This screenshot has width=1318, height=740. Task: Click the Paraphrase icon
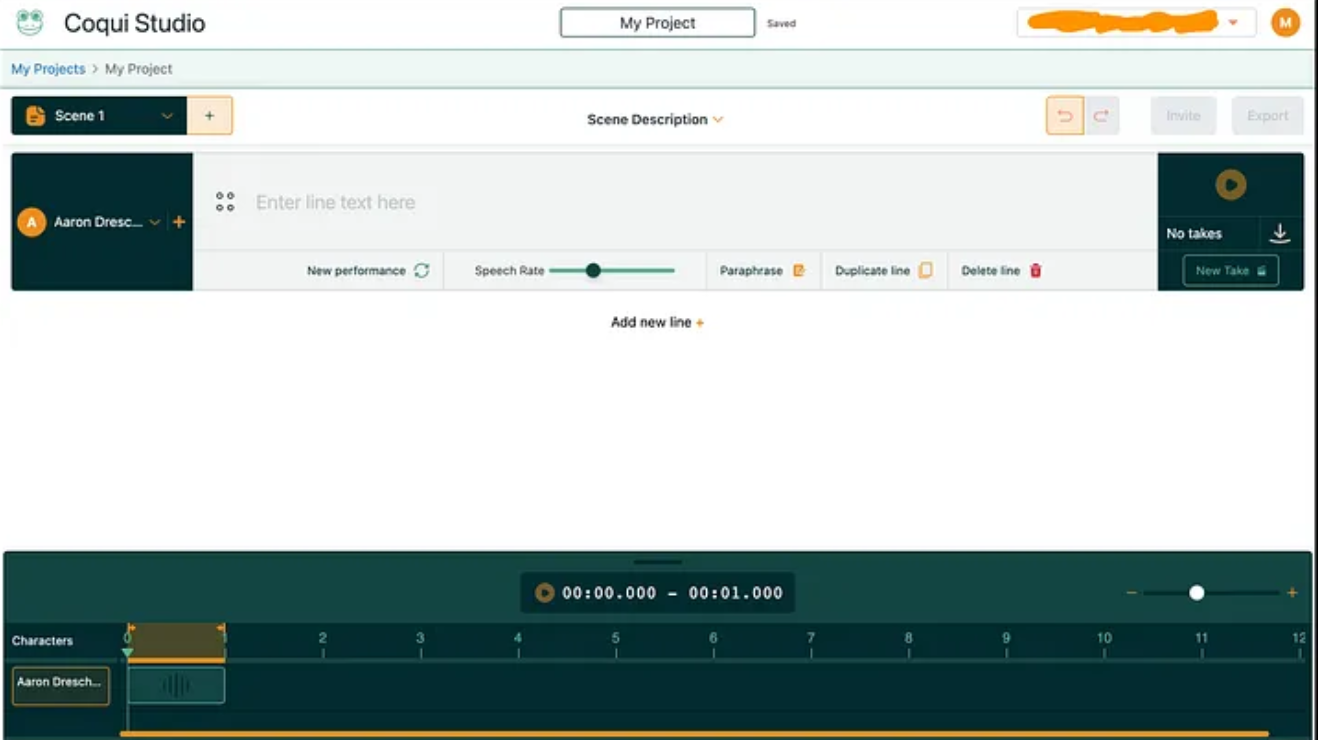799,271
